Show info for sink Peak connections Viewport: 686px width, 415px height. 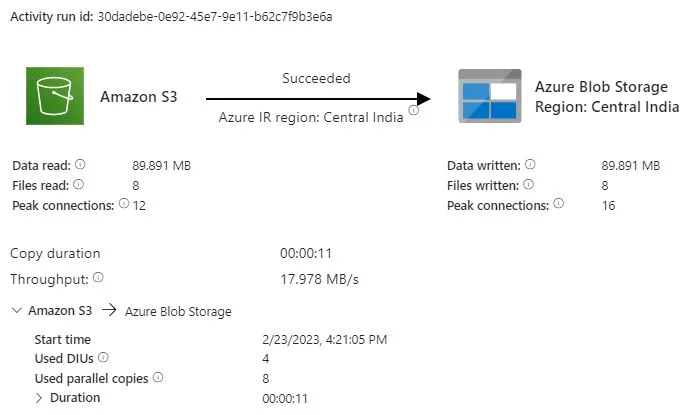[x=558, y=203]
